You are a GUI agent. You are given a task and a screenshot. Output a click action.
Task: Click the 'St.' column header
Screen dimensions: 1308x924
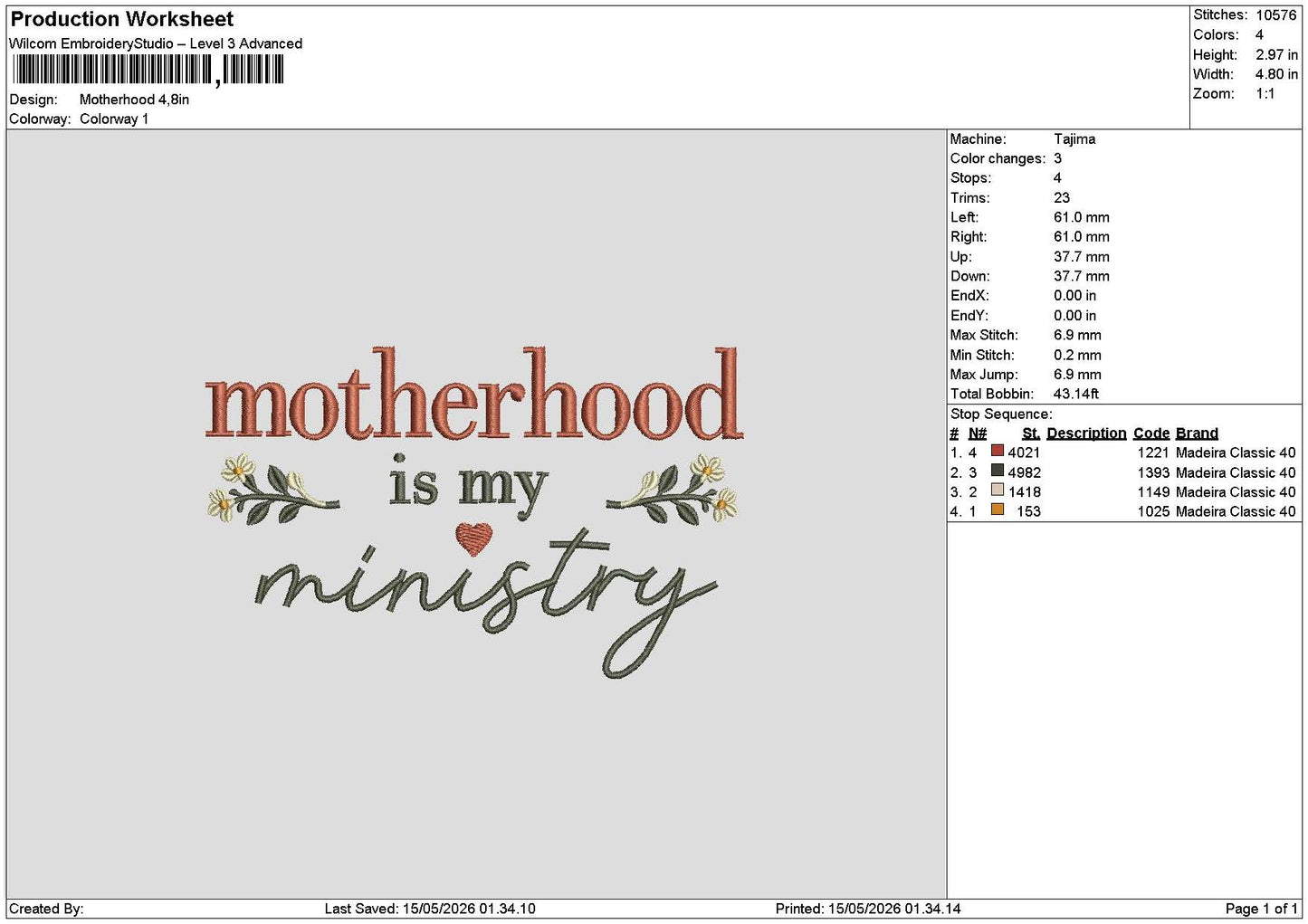1031,433
